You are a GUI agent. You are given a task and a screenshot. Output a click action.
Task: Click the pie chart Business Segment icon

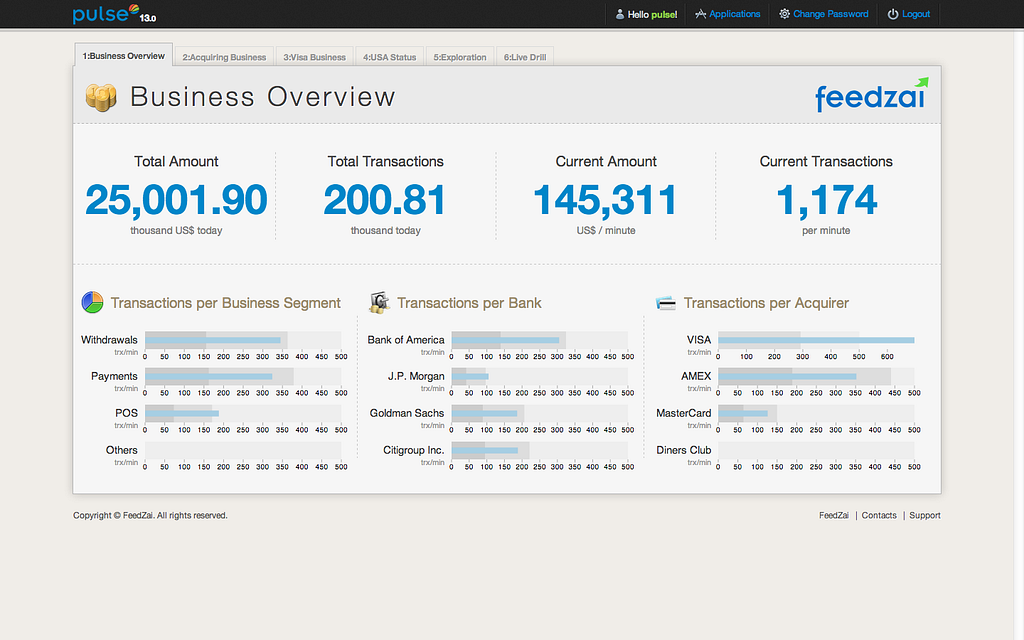point(92,302)
